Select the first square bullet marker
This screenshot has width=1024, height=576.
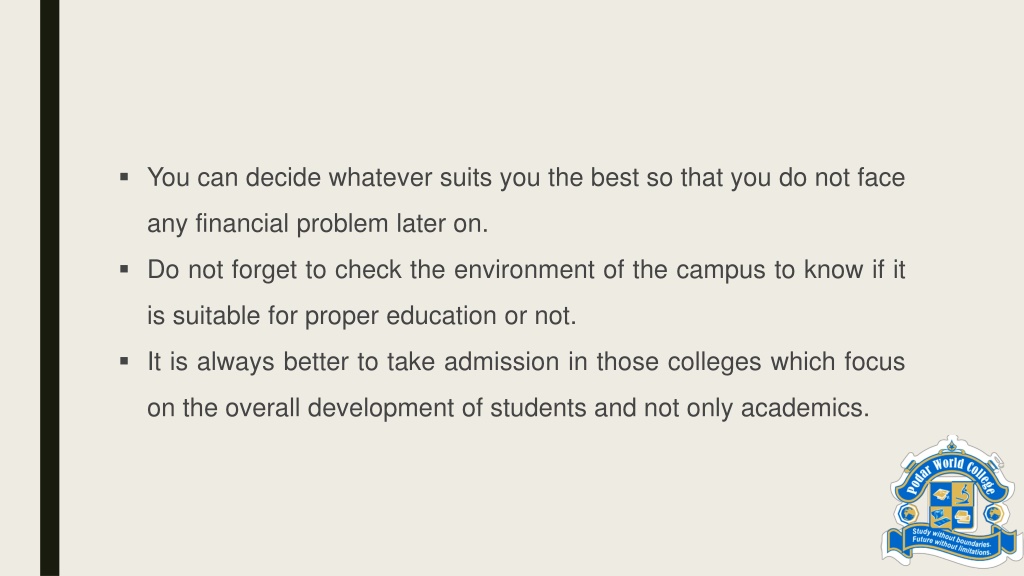(124, 177)
